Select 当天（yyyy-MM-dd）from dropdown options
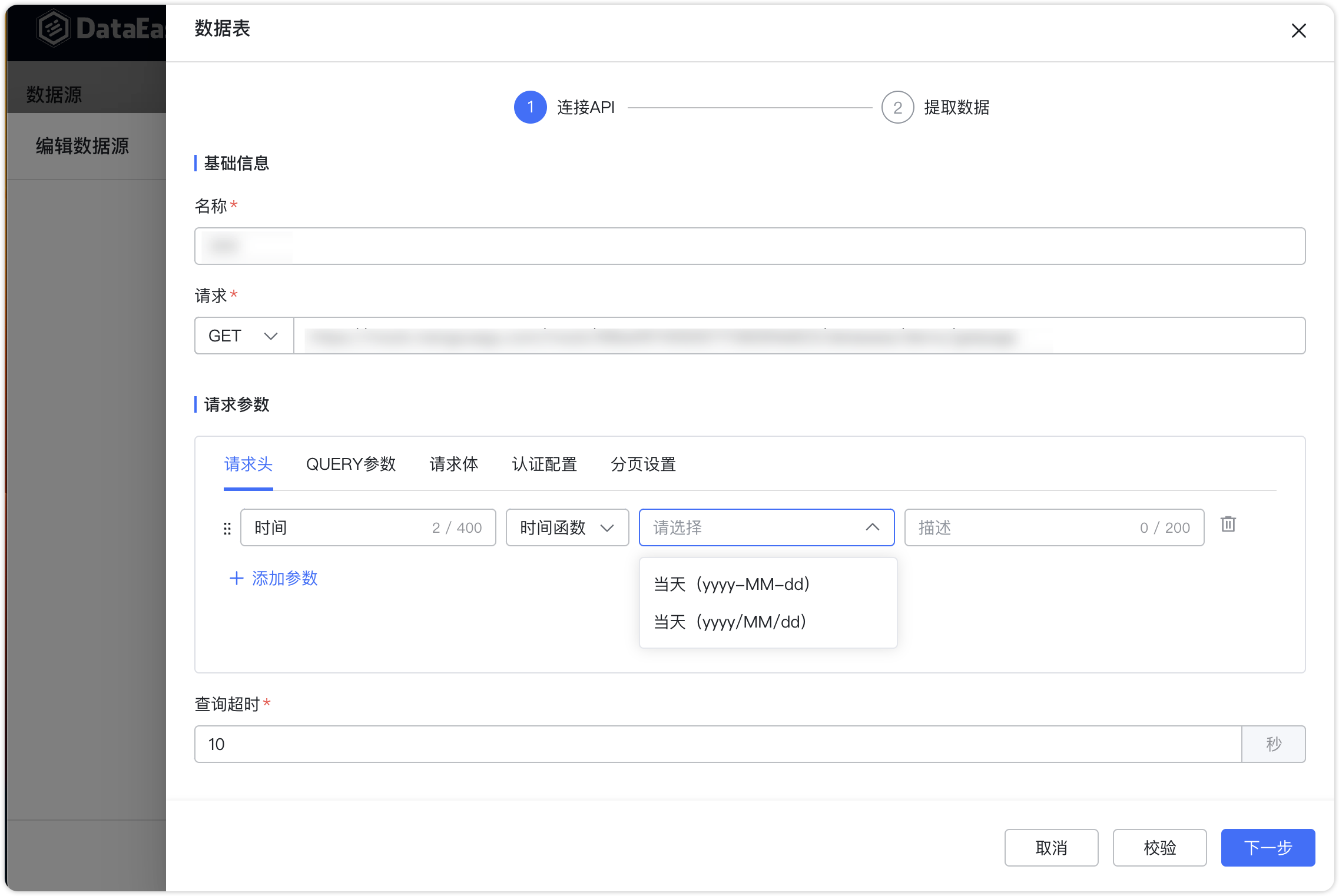 (x=732, y=585)
